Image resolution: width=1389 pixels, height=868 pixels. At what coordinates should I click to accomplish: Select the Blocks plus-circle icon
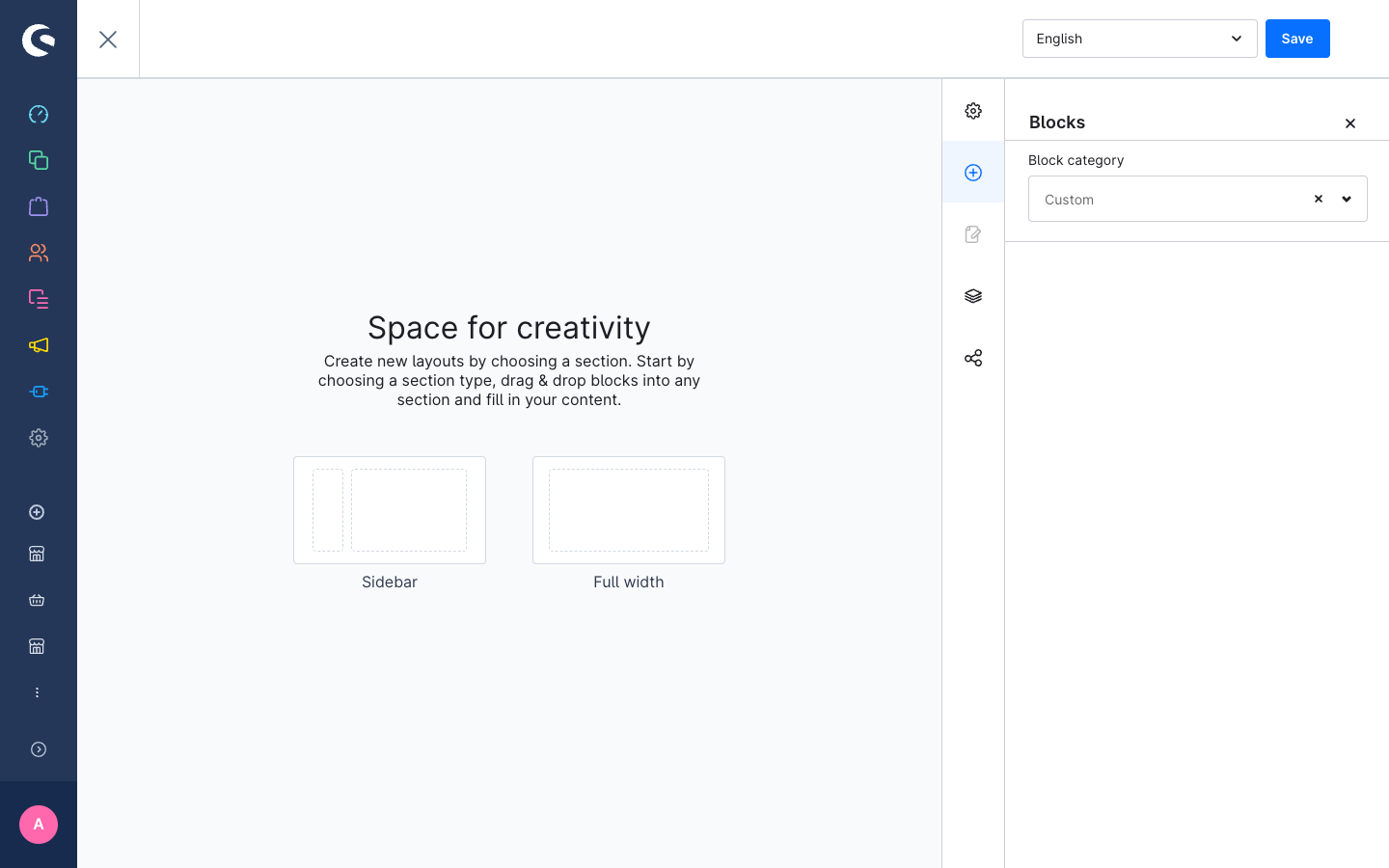pyautogui.click(x=973, y=173)
